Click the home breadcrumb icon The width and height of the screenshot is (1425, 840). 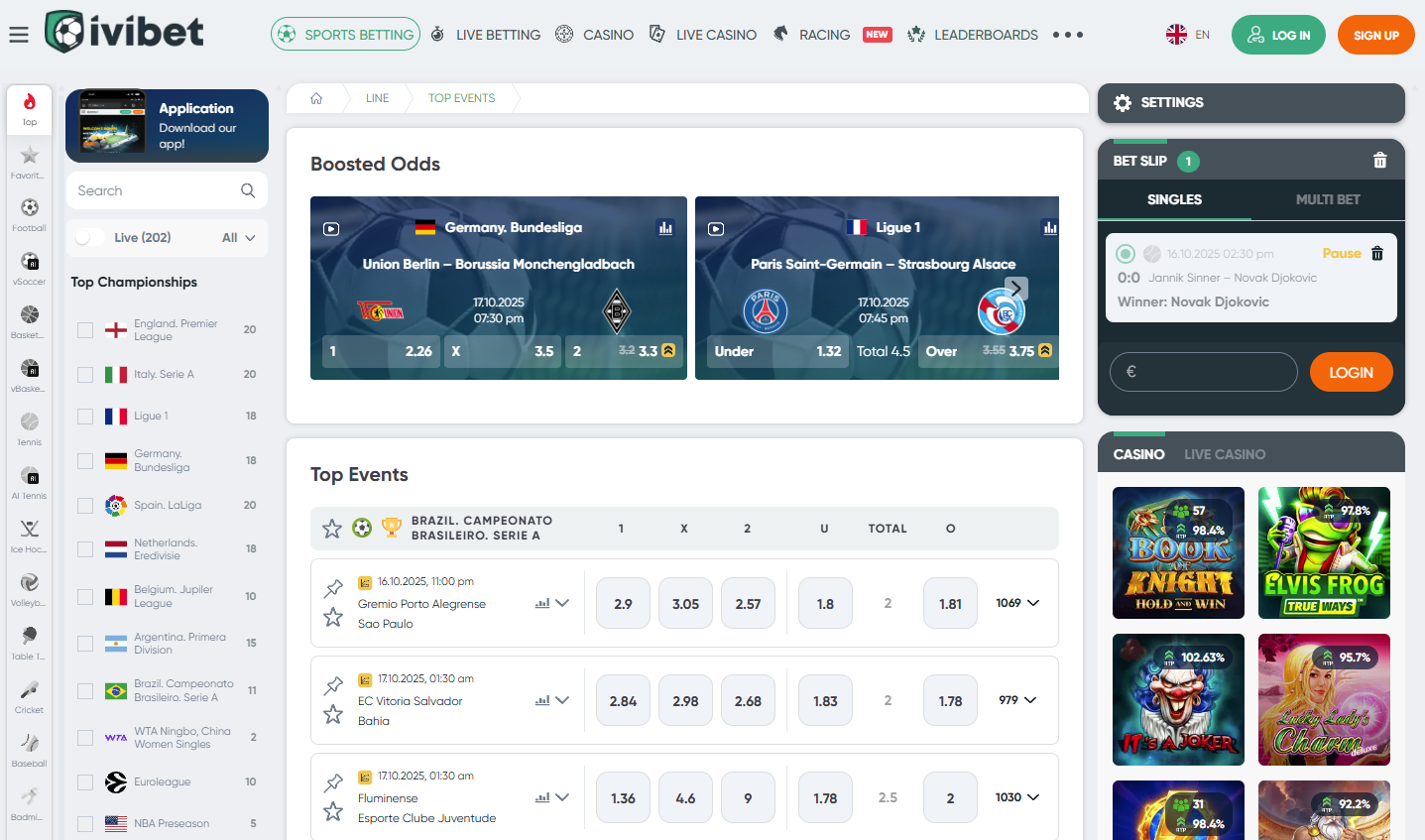point(316,98)
